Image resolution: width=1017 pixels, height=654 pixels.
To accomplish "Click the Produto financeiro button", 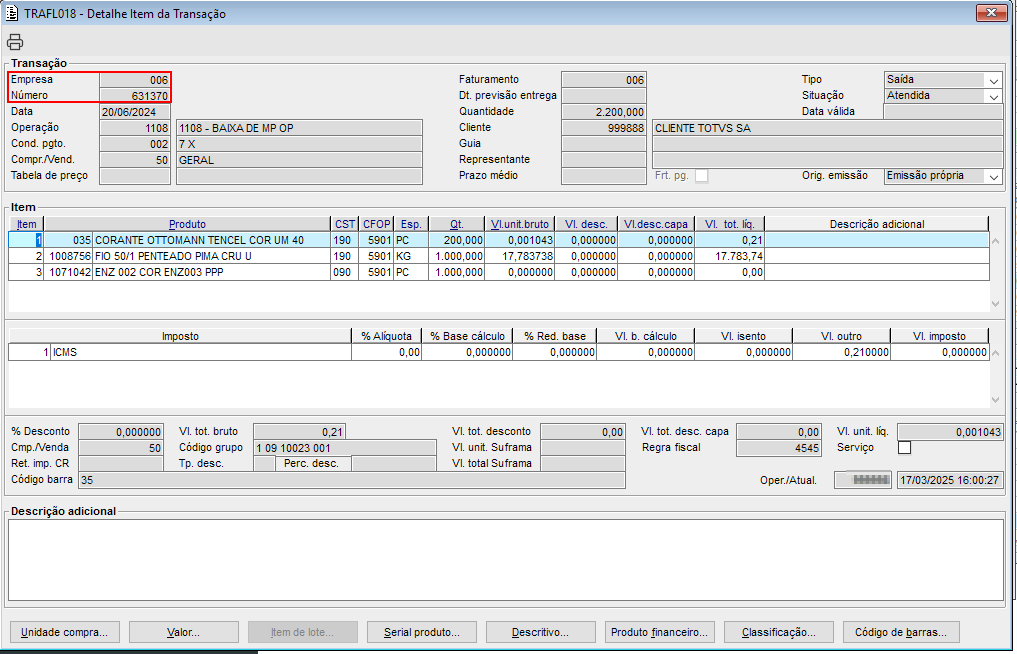I will click(660, 632).
